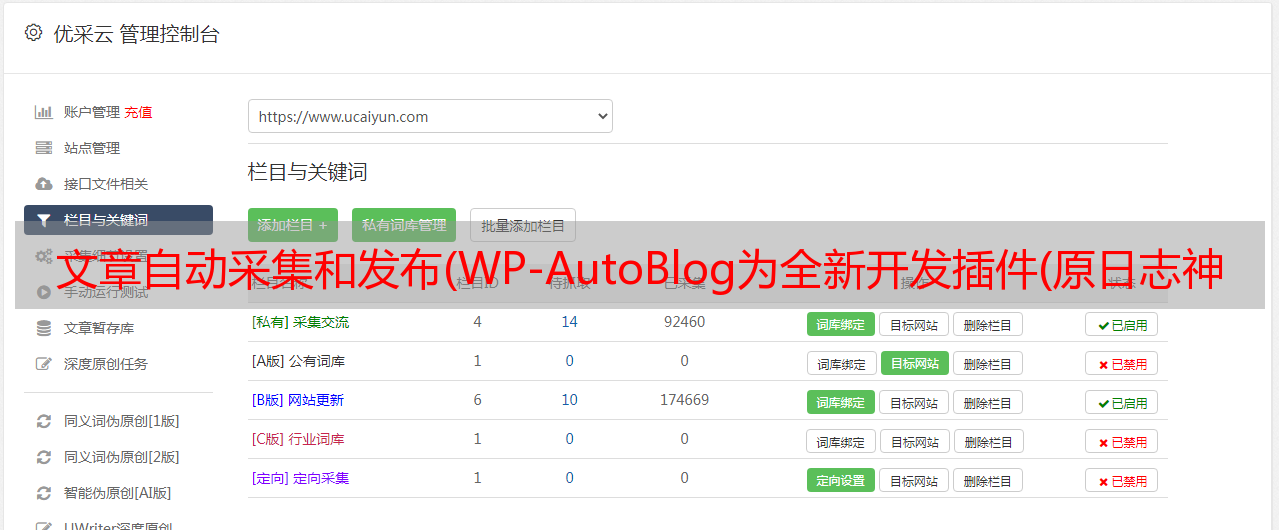Click green 目标网站 in 公有词库 row
This screenshot has width=1279, height=530.
pos(915,363)
